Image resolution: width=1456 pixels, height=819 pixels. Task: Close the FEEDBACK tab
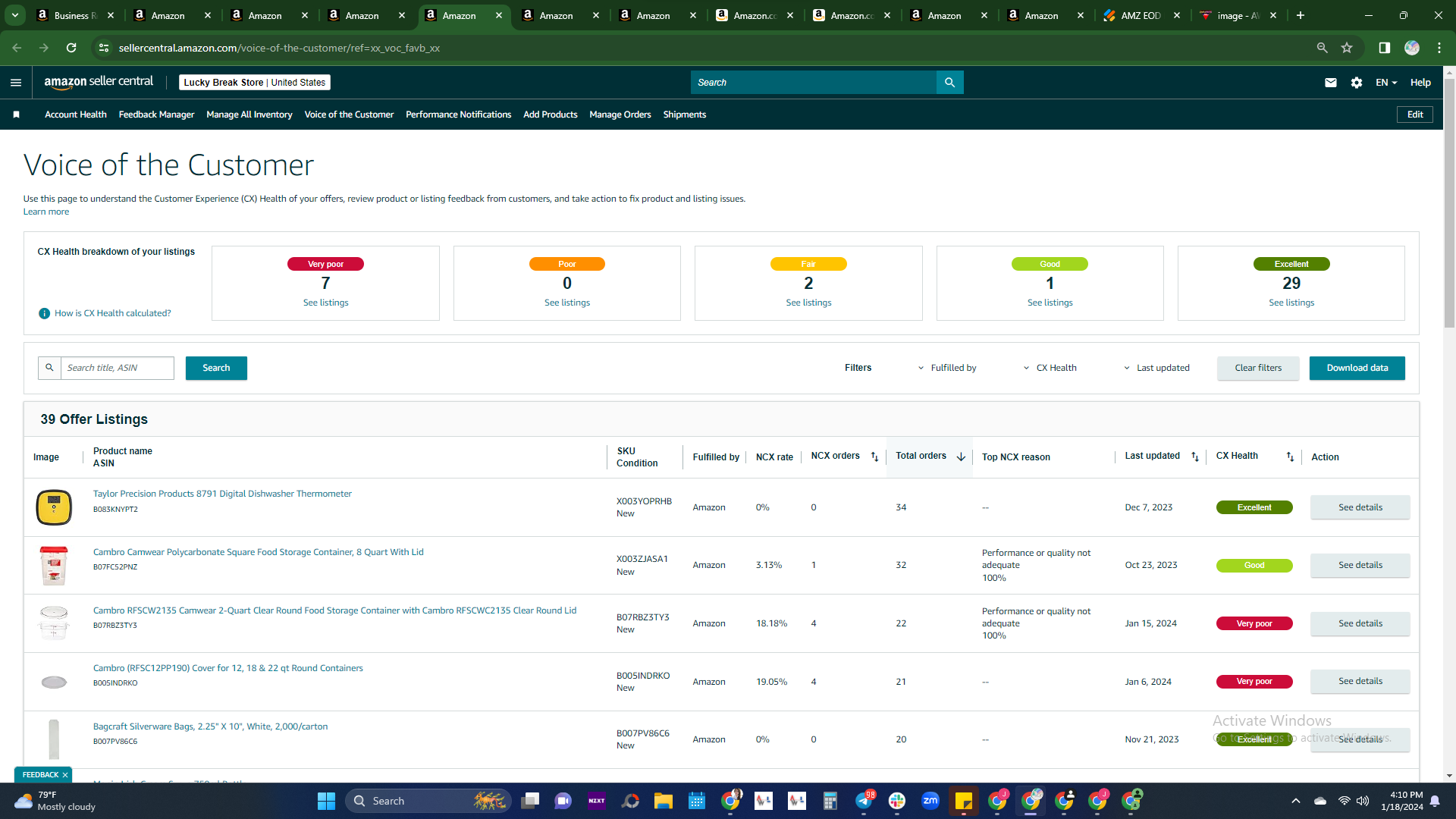(x=65, y=775)
